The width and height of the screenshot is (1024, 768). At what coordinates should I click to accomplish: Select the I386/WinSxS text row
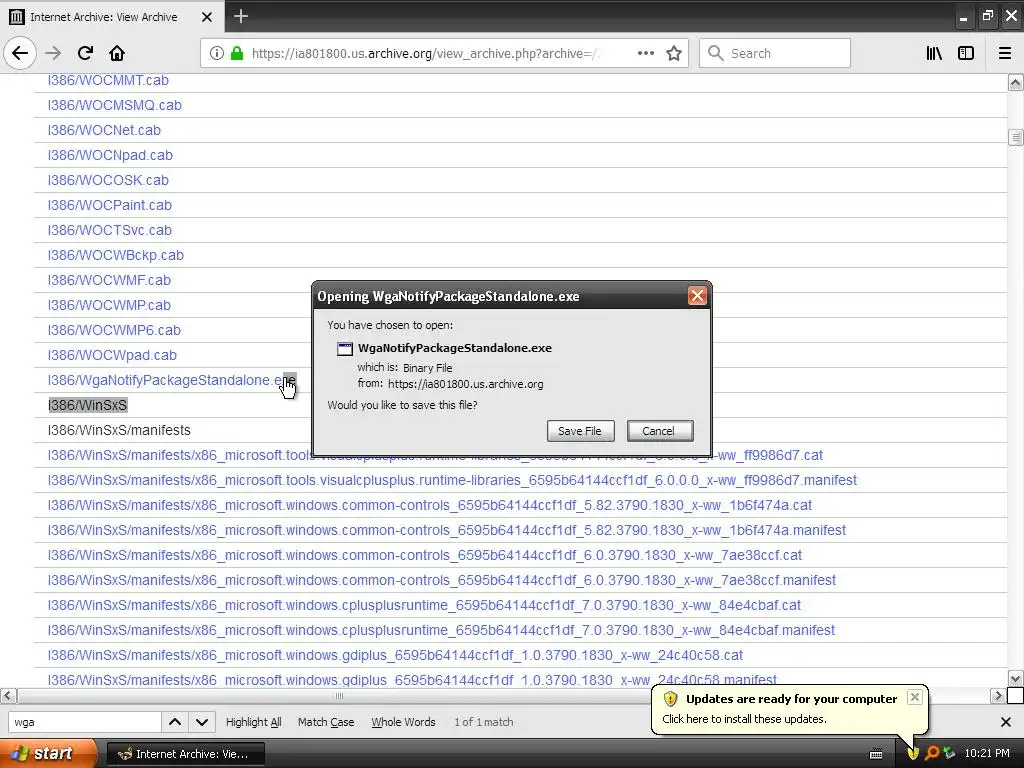[88, 405]
